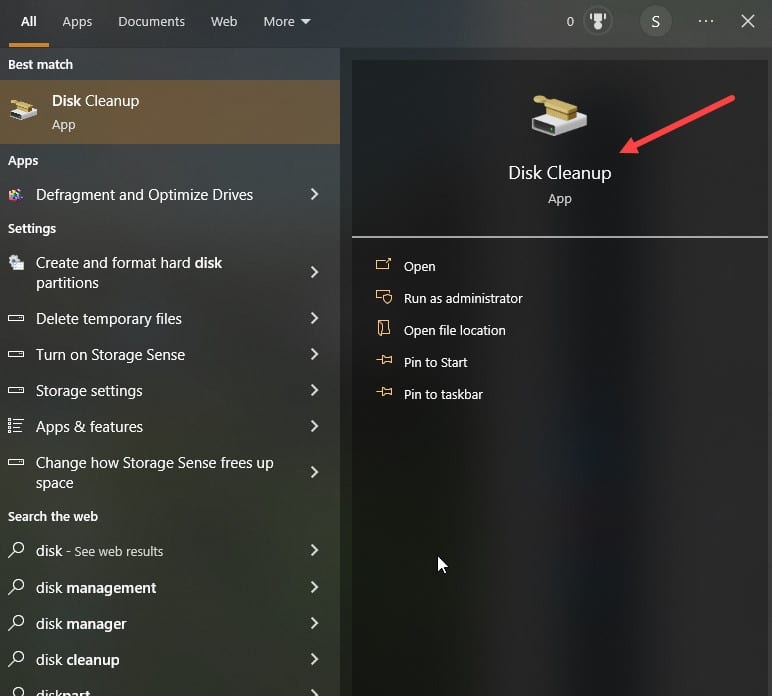Click the Open action icon
772x696 pixels.
pyautogui.click(x=384, y=264)
